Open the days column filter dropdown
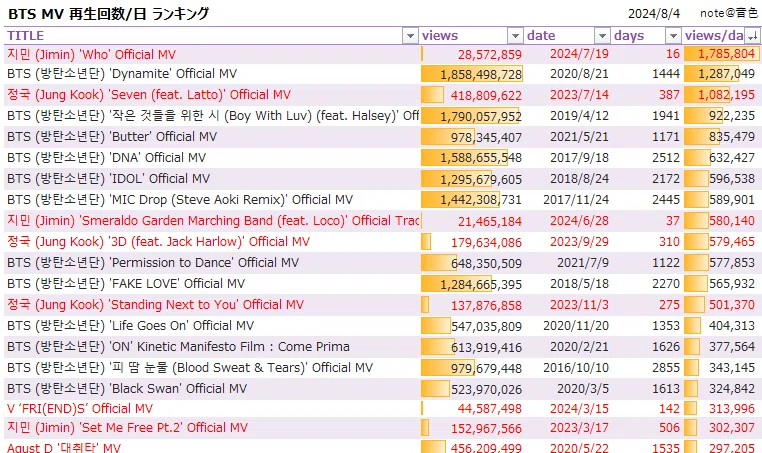 point(673,36)
